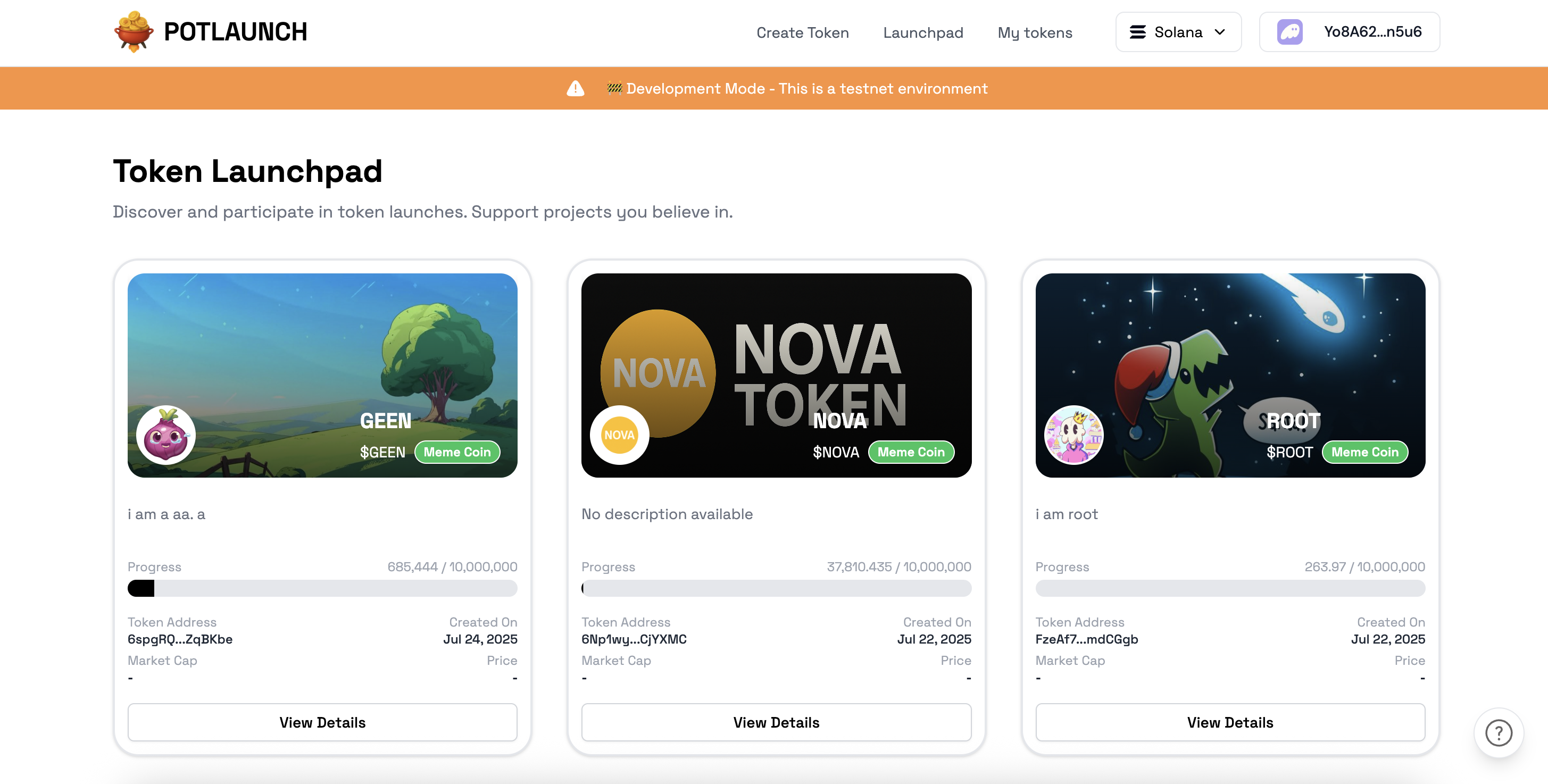Viewport: 1548px width, 784px height.
Task: Click the GEEN onion avatar icon
Action: click(166, 435)
